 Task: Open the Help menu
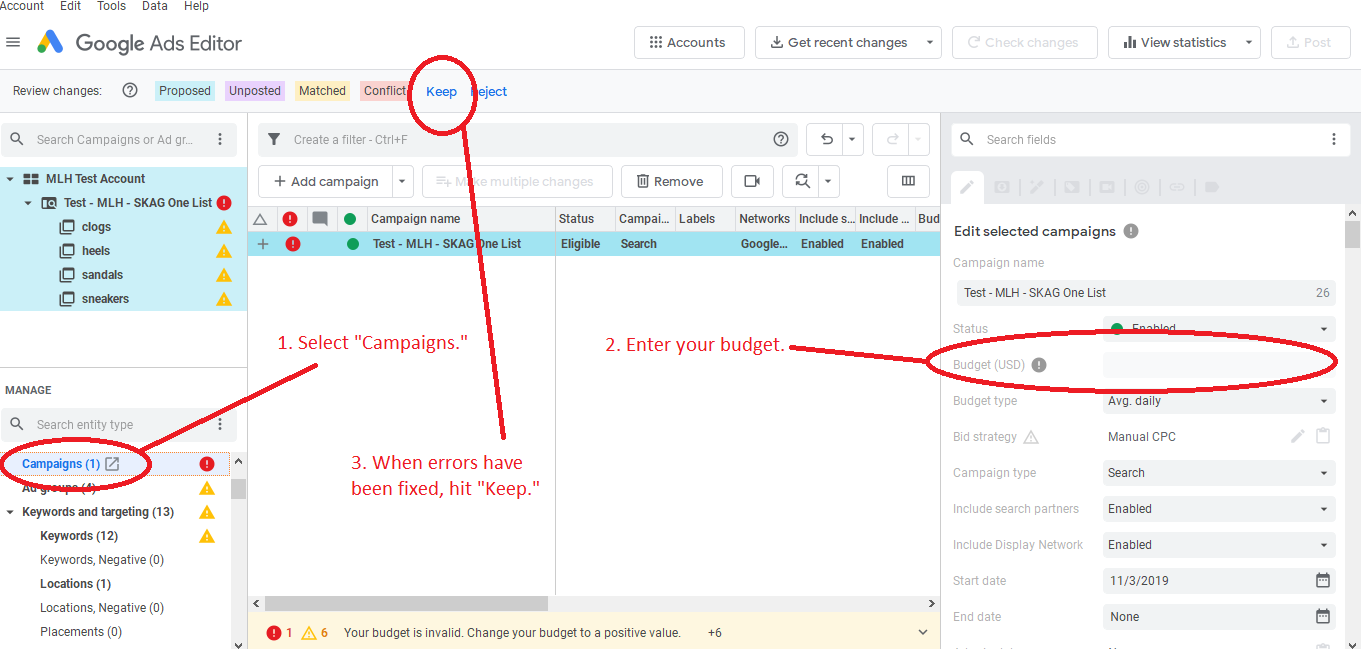click(x=196, y=6)
